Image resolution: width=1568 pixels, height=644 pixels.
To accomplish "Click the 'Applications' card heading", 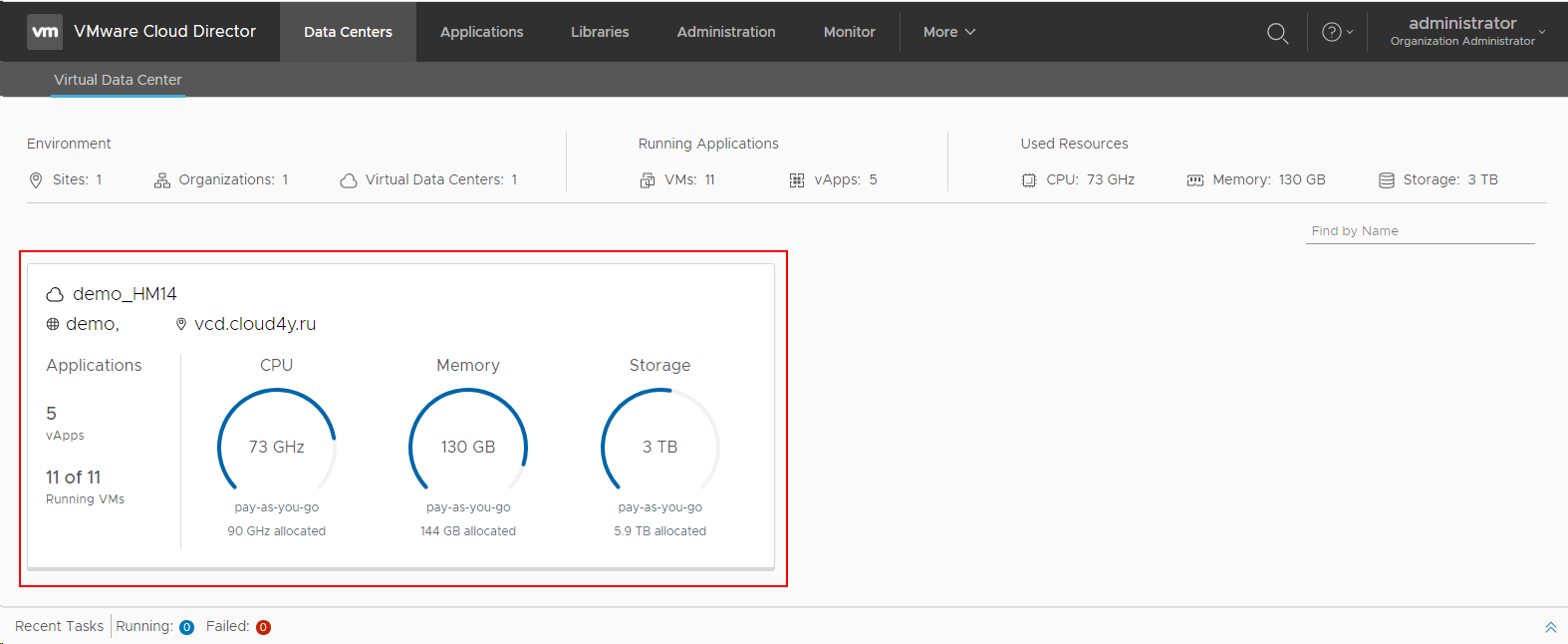I will 94,365.
